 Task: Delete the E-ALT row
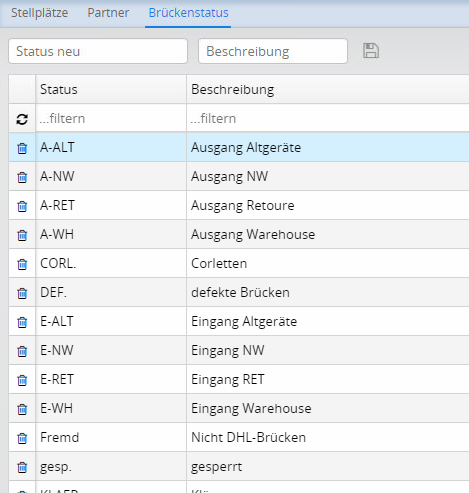coord(22,322)
